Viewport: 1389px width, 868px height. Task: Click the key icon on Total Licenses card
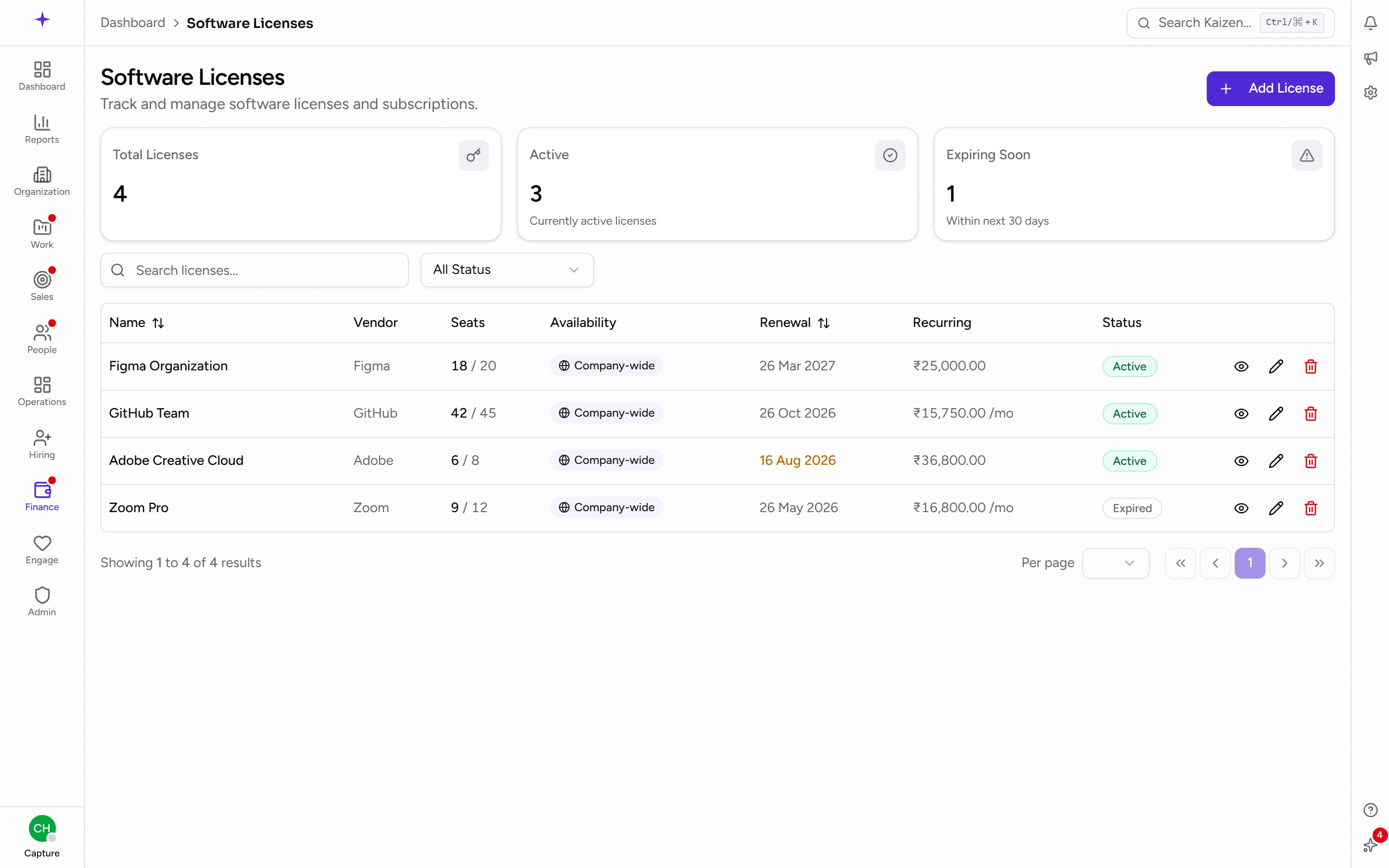pos(474,155)
